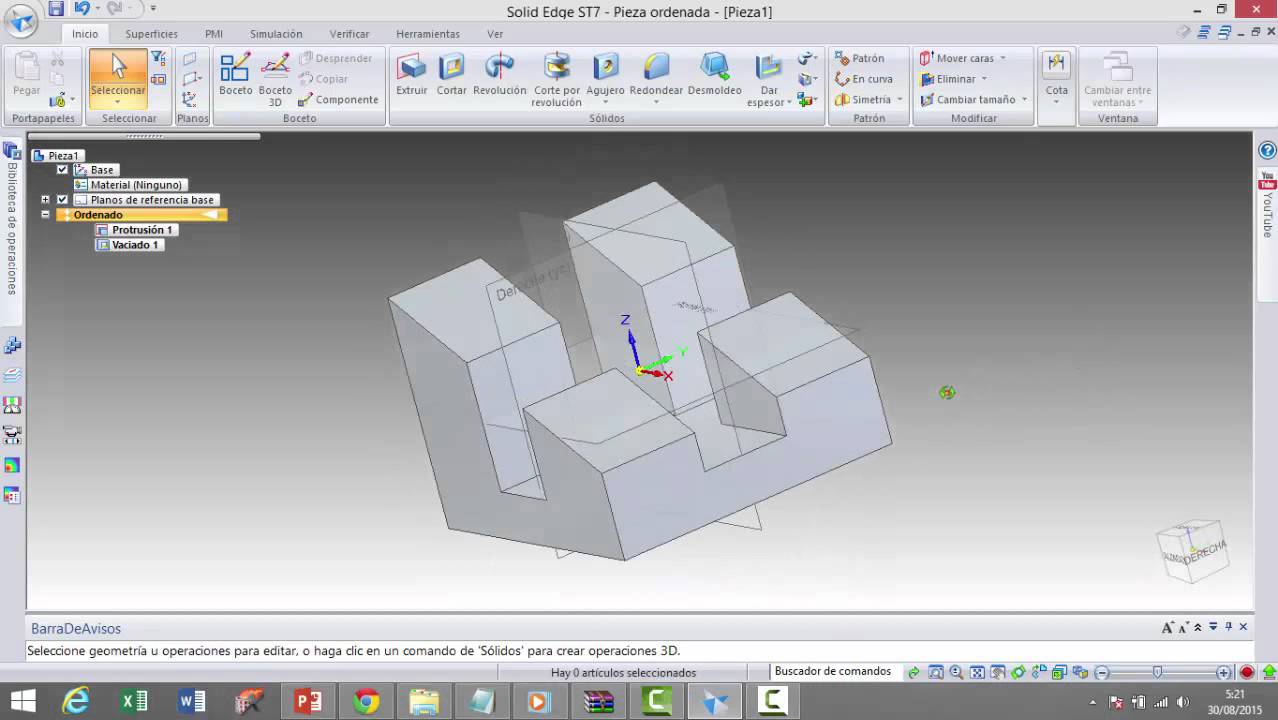
Task: Click the Eliminar command
Action: coord(948,79)
